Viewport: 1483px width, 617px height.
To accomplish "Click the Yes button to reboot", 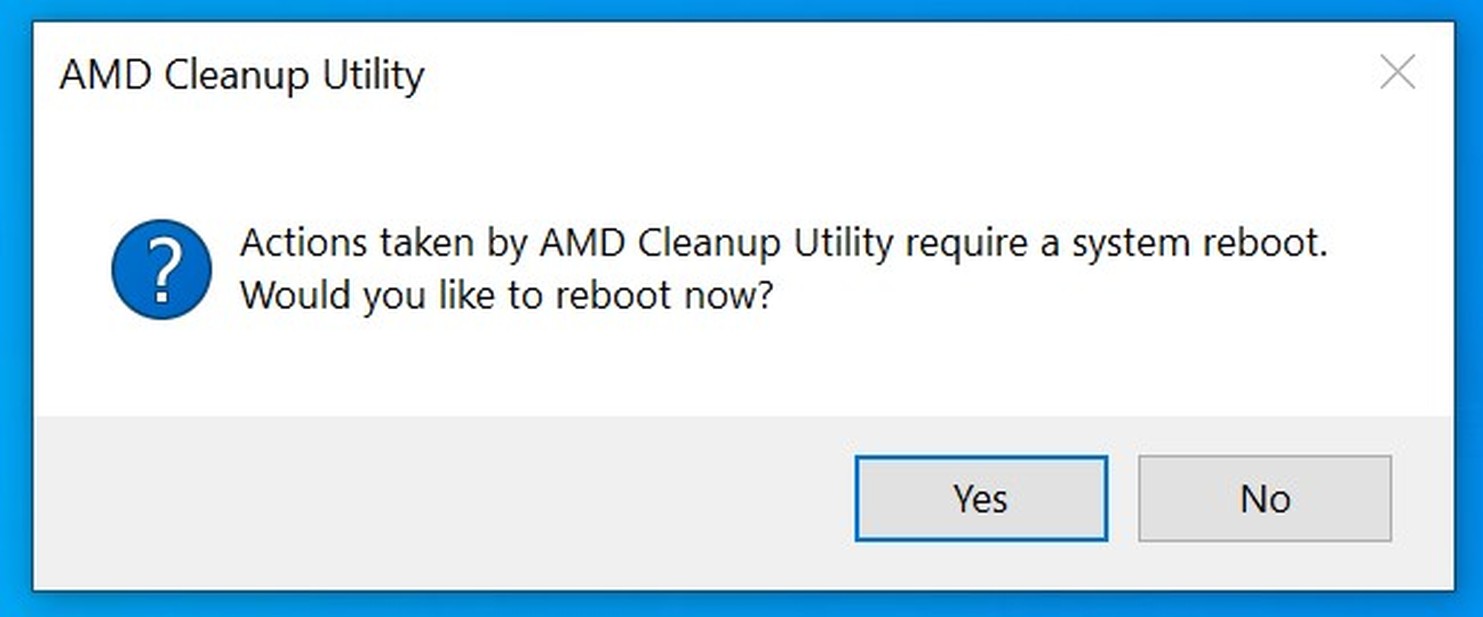I will tap(980, 498).
